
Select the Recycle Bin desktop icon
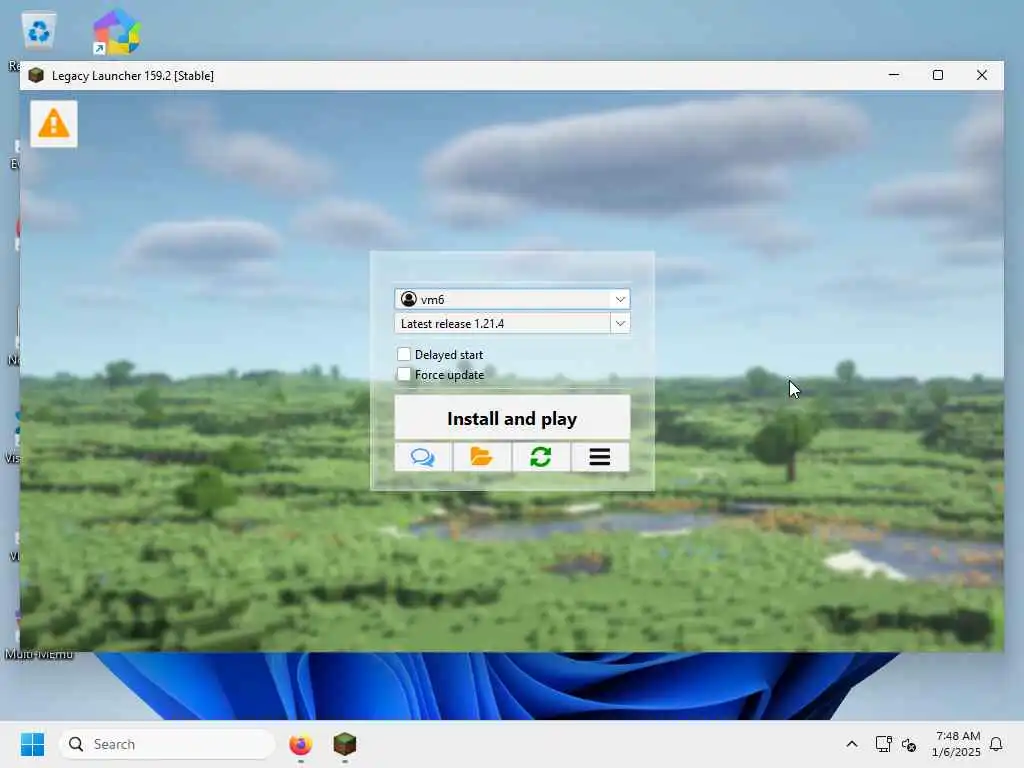pos(39,31)
